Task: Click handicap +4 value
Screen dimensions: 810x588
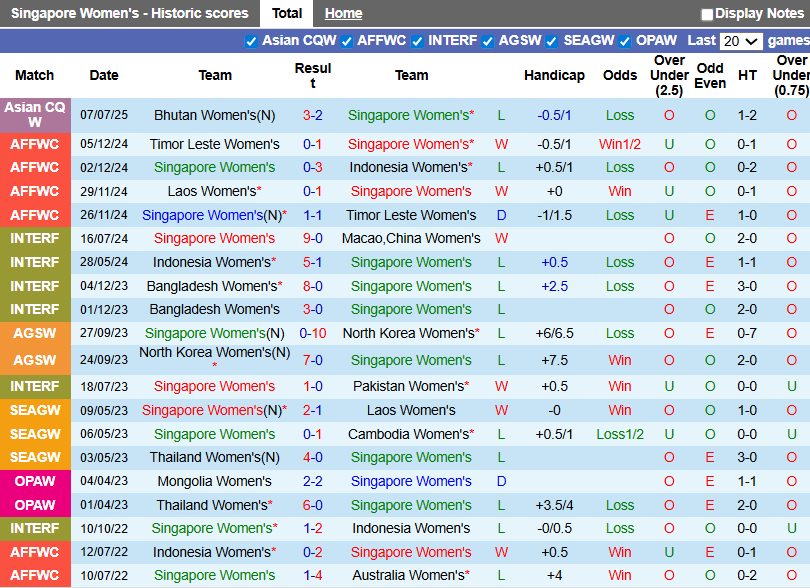Action: 554,575
